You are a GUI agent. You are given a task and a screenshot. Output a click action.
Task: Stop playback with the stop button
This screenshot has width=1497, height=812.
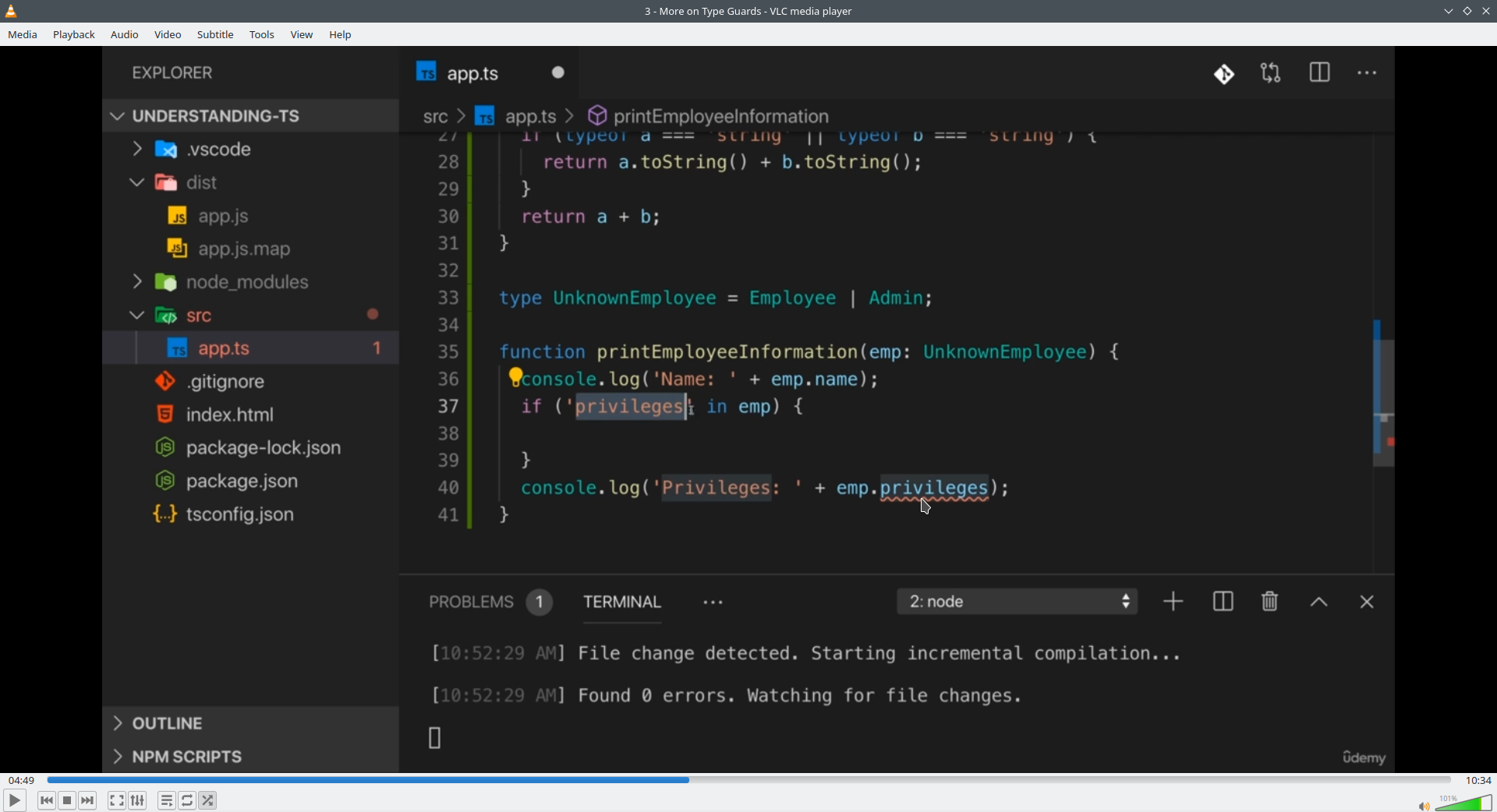coord(68,801)
